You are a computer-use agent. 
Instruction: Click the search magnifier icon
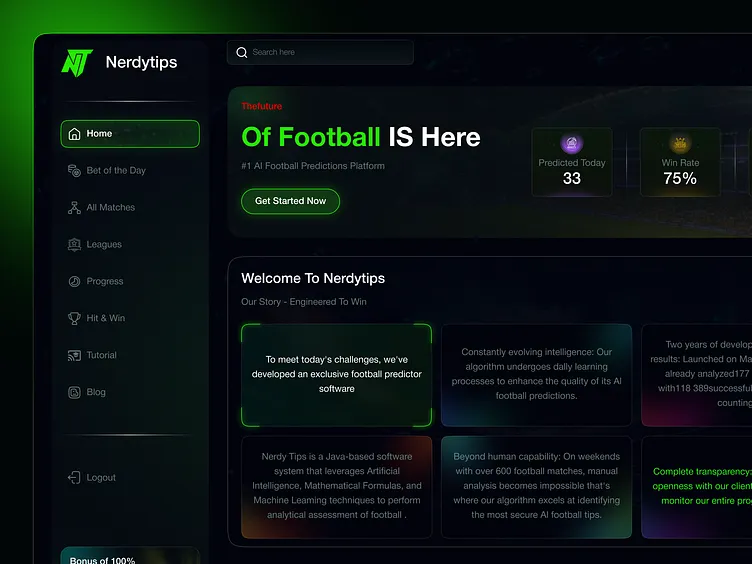(242, 52)
